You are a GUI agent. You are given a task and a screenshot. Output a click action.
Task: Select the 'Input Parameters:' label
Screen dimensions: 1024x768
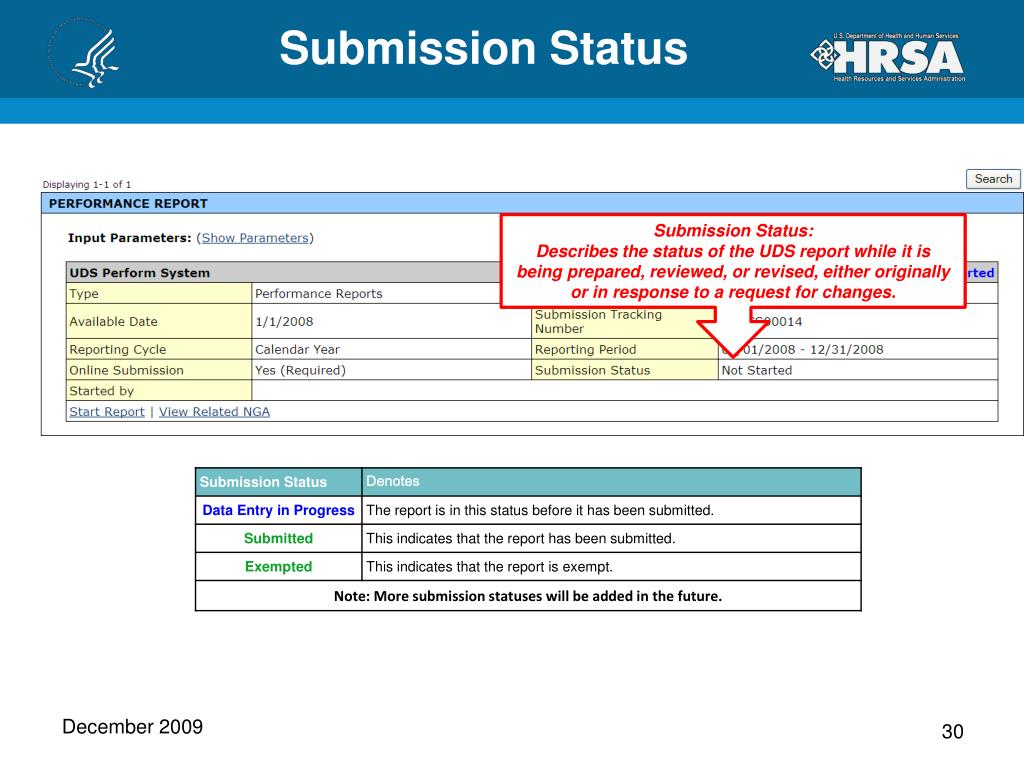click(x=129, y=238)
